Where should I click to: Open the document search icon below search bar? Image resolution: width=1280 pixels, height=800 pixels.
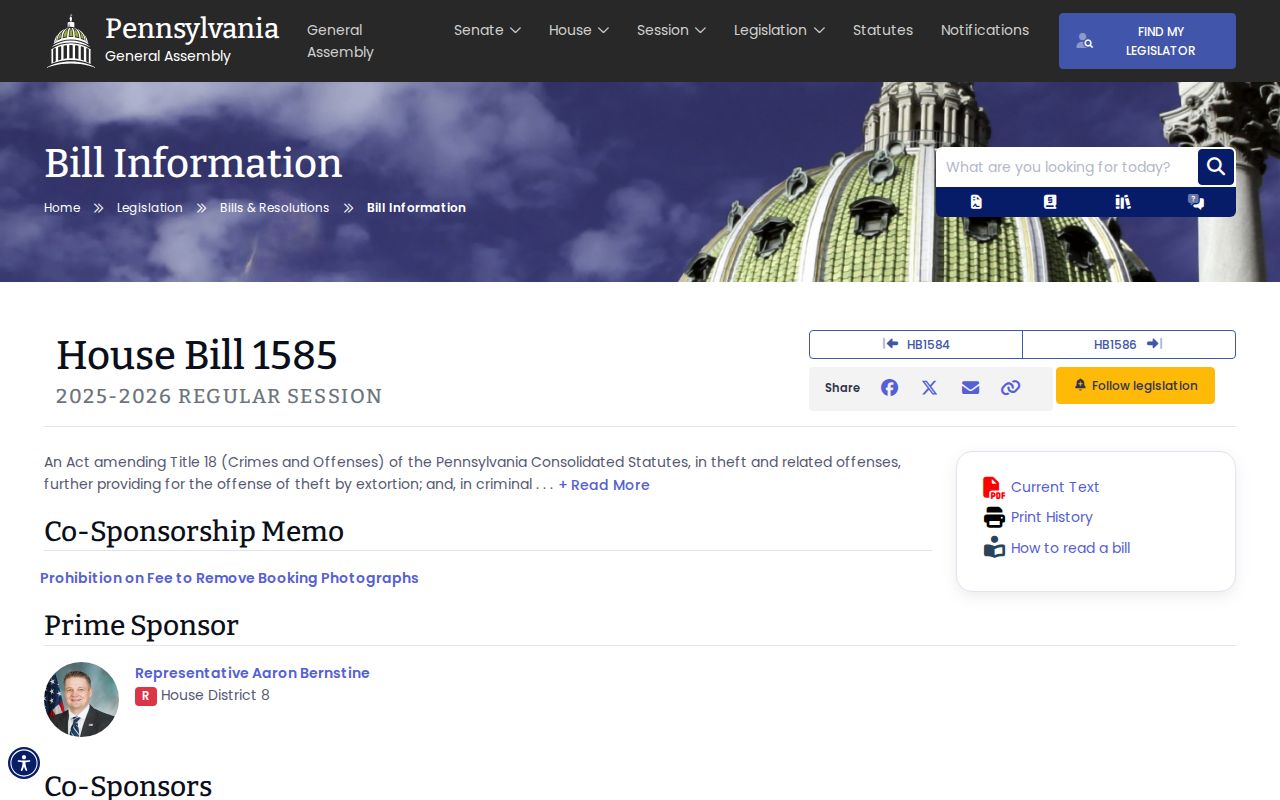tap(976, 202)
